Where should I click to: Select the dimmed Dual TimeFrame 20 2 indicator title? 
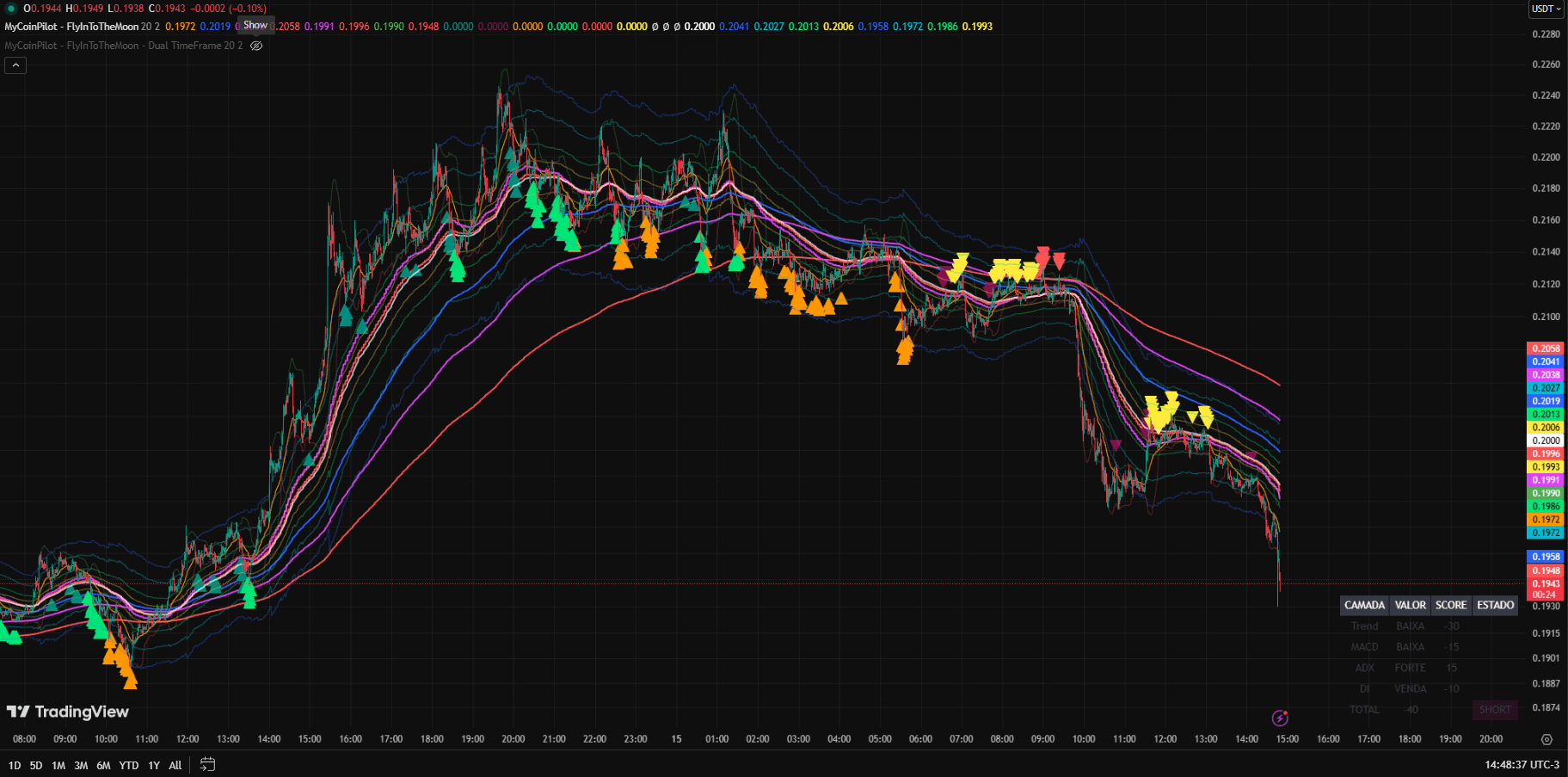[x=124, y=46]
